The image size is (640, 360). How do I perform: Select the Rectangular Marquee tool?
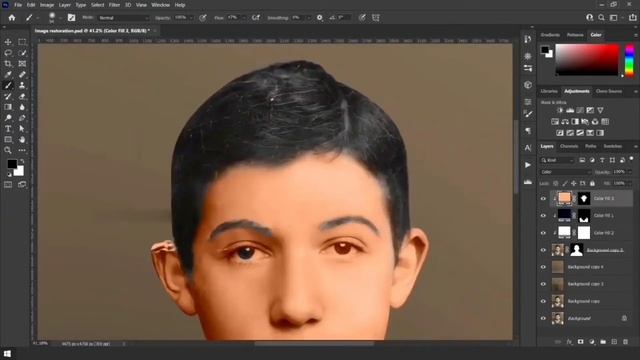22,42
